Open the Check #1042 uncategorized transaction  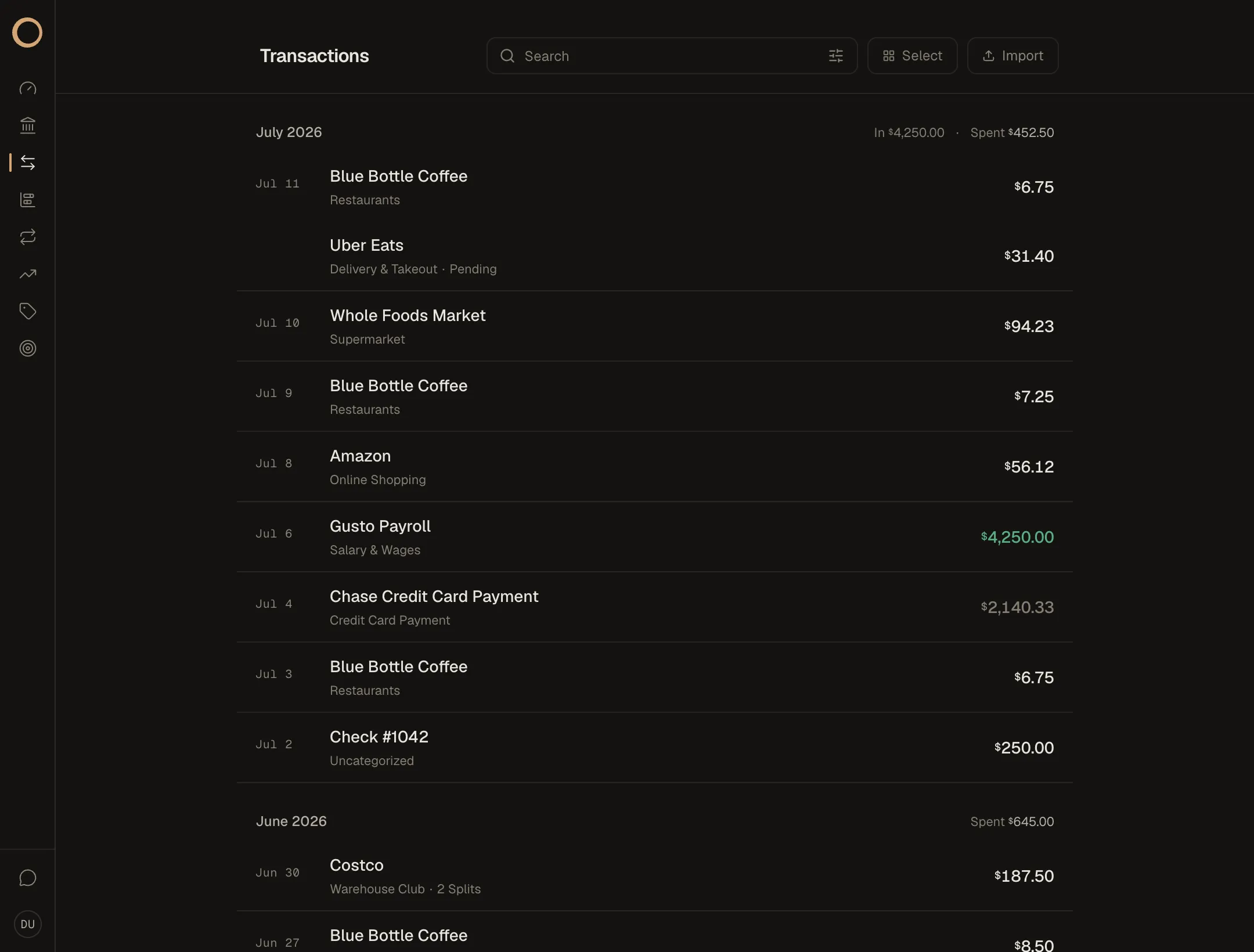tap(654, 748)
